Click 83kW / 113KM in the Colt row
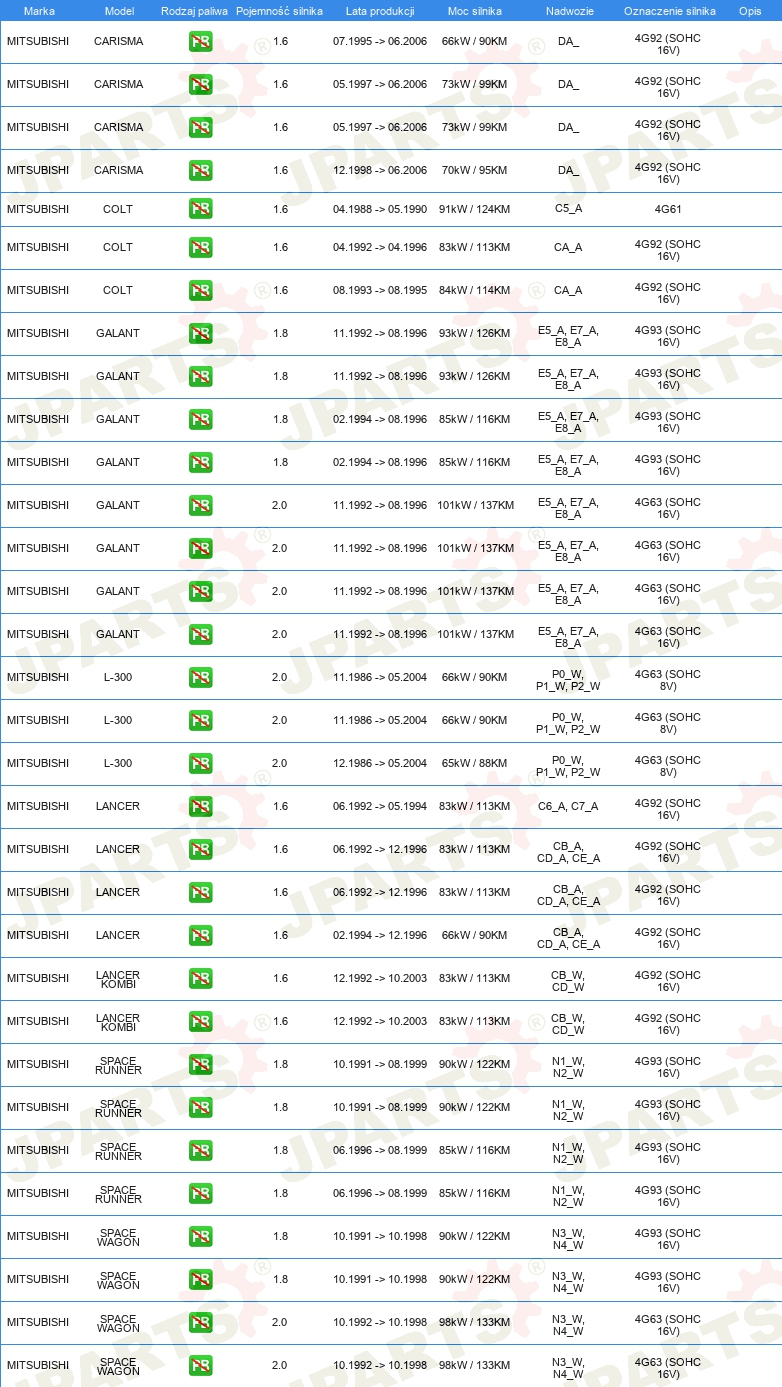 click(x=475, y=247)
